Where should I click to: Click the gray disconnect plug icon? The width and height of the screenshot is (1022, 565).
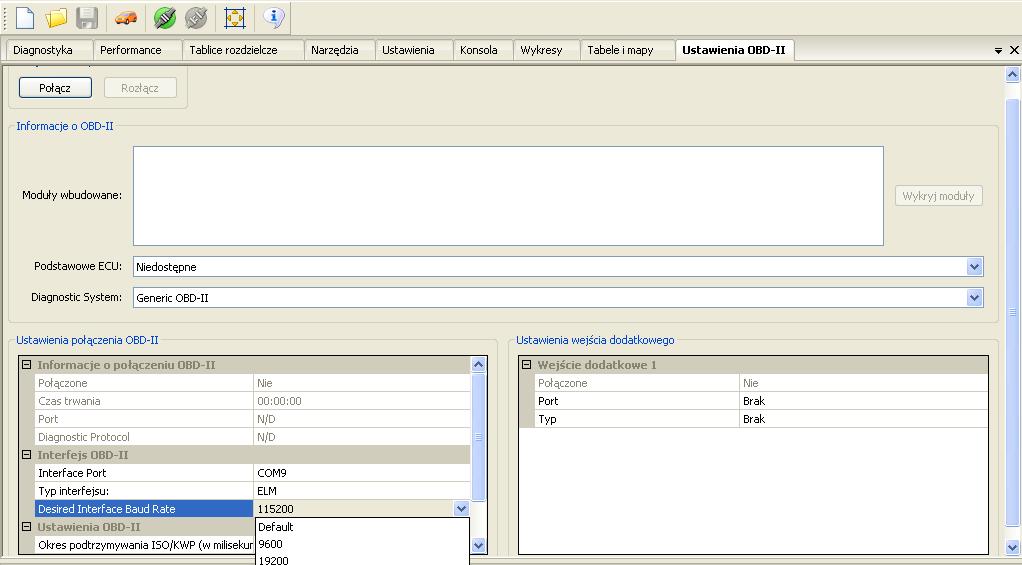pos(196,18)
